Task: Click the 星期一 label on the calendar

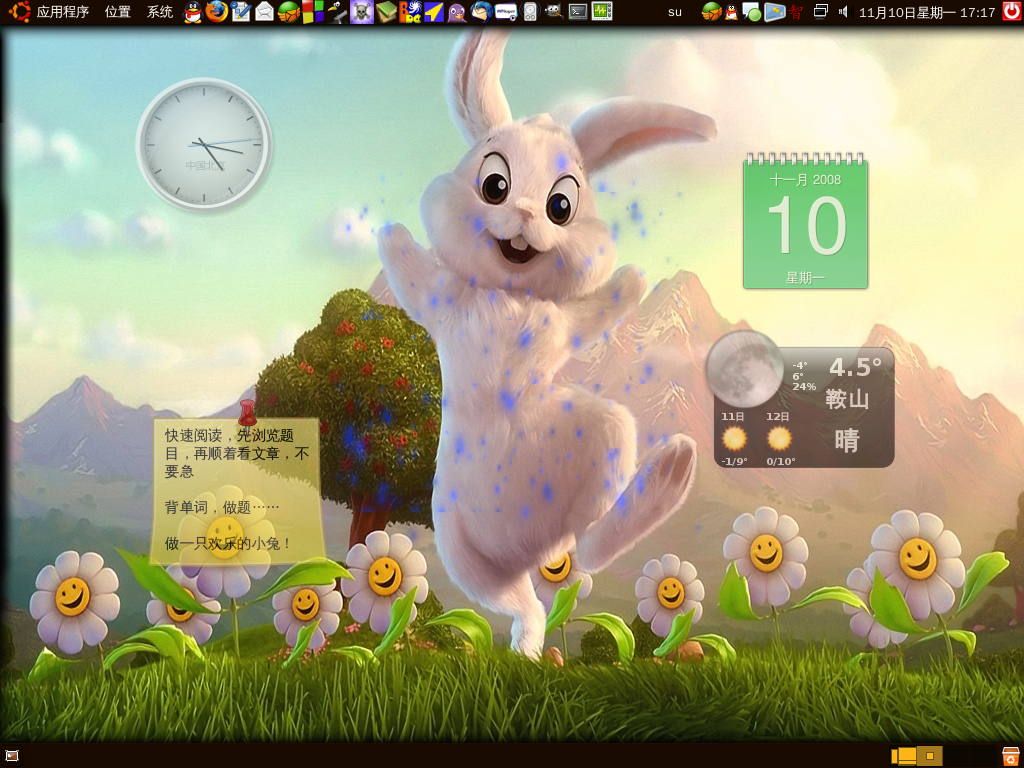Action: click(x=805, y=278)
